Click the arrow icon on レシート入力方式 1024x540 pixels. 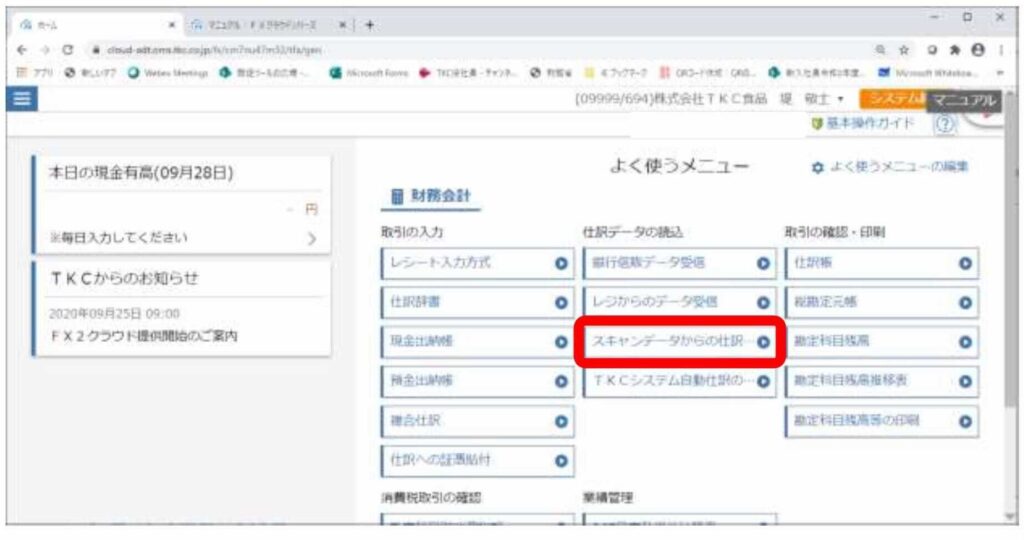561,263
